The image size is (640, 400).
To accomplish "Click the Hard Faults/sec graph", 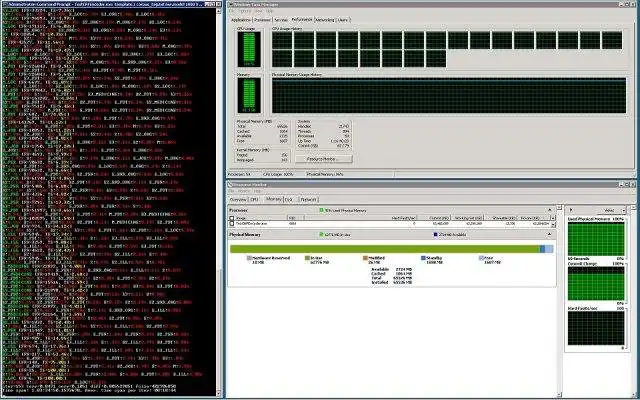I will pos(596,329).
